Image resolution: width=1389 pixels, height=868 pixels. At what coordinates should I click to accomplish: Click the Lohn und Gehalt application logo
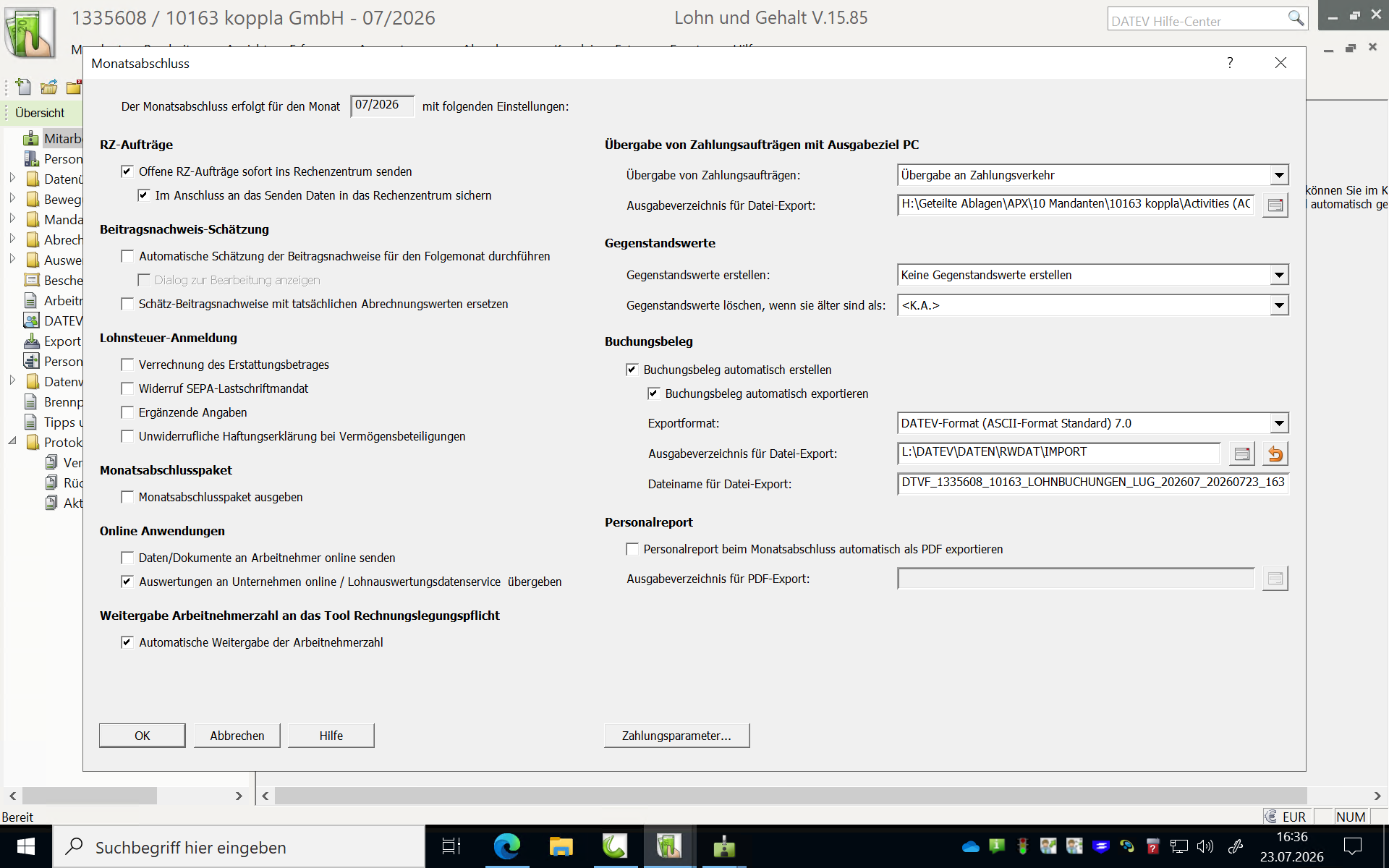tap(30, 32)
